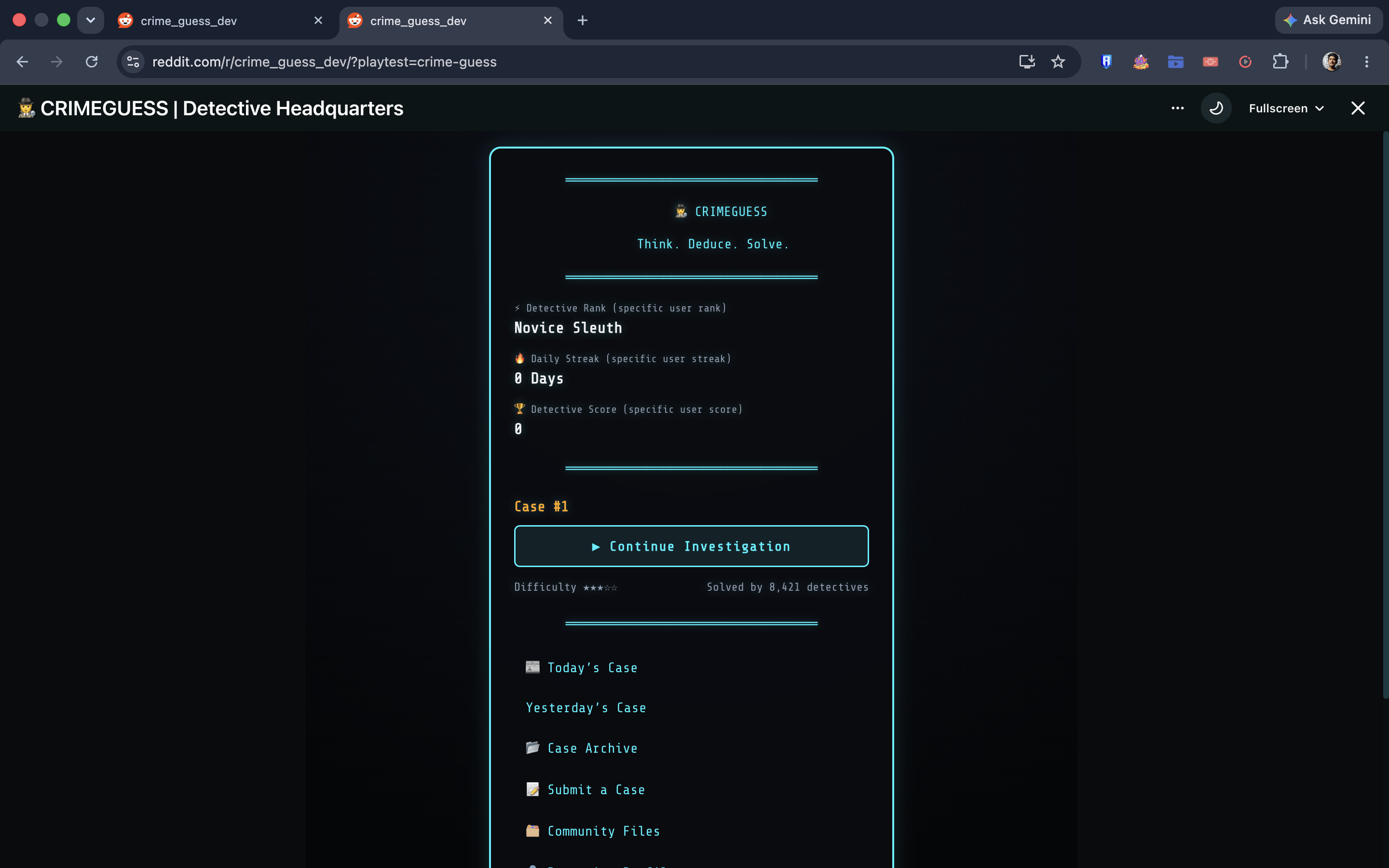Open the red circular recorder extension

point(1245,61)
